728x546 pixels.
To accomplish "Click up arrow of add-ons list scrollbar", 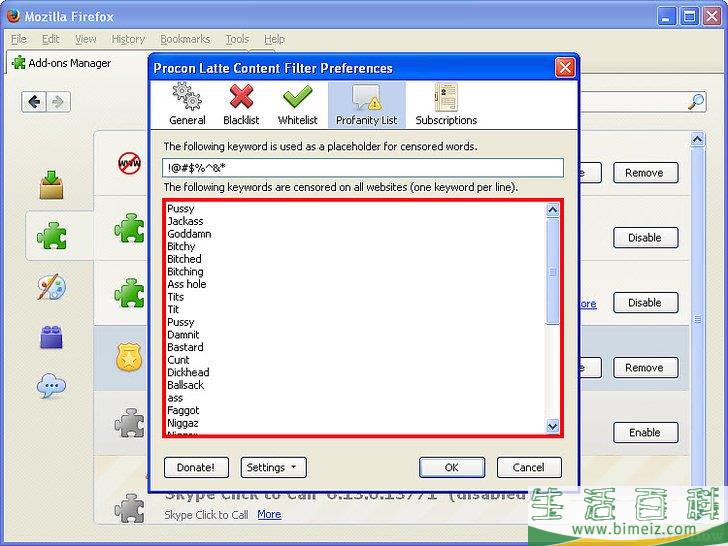I will (x=697, y=139).
